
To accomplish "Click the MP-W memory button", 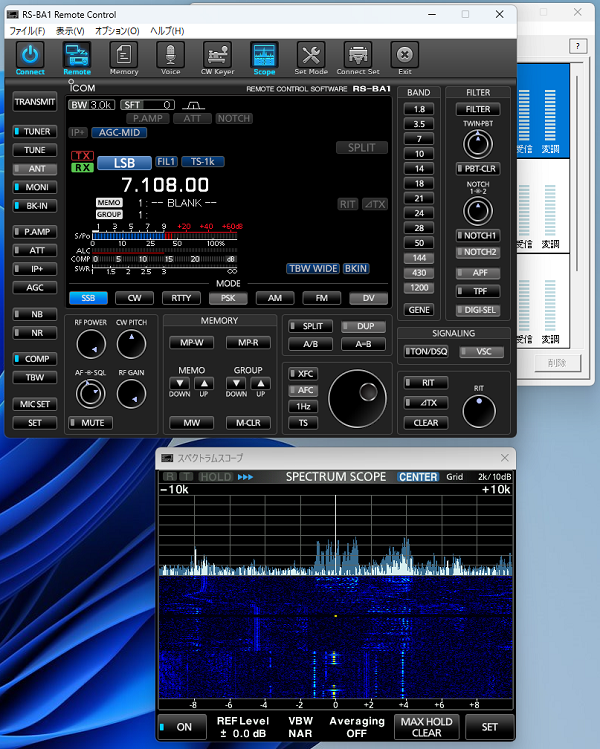I will [192, 342].
